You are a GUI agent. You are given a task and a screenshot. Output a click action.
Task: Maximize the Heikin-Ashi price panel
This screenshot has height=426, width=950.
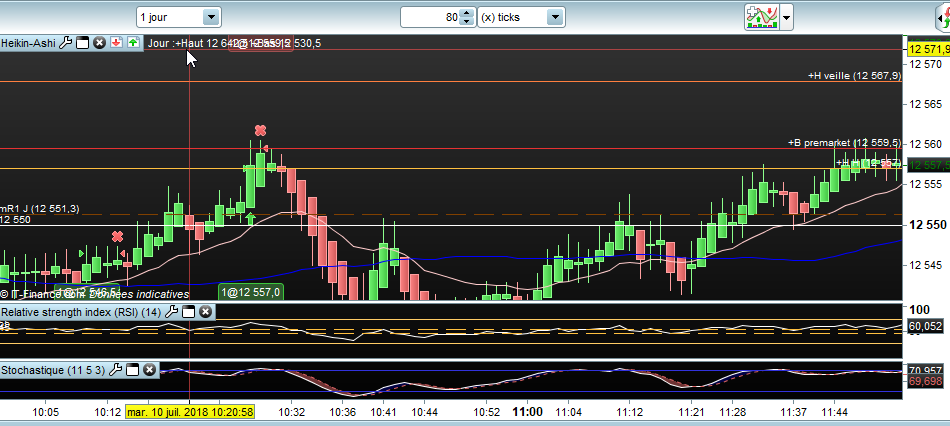pyautogui.click(x=83, y=42)
